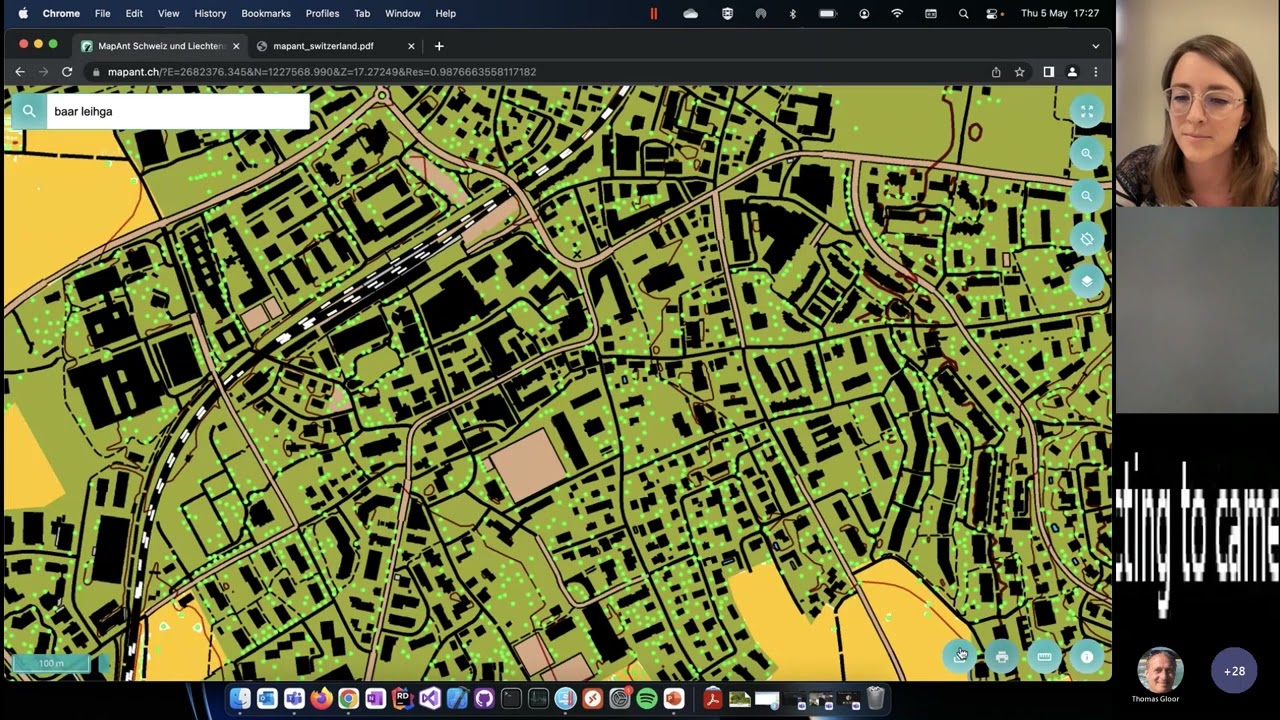Activate the ruler measurement tool
1280x720 pixels.
click(x=1045, y=656)
